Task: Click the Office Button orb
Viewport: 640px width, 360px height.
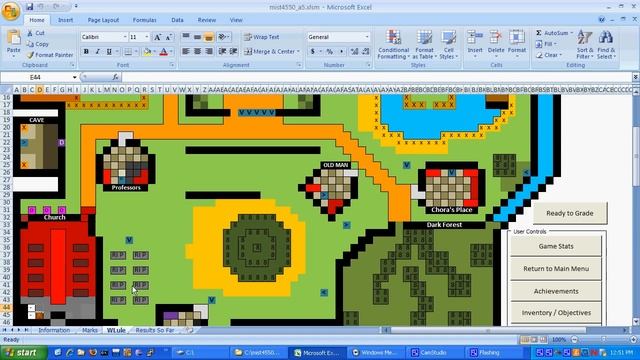Action: click(x=10, y=11)
